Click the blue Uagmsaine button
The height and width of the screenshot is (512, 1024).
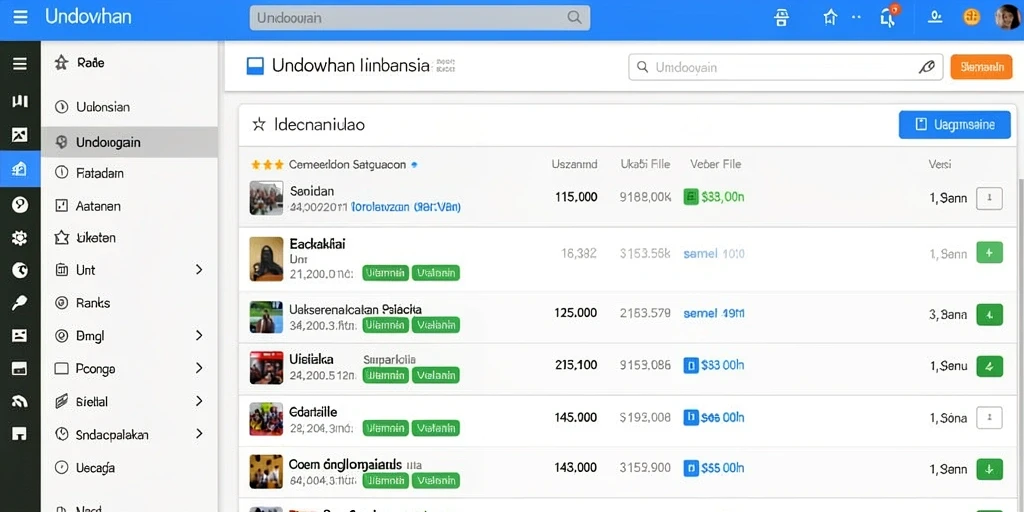pos(954,124)
